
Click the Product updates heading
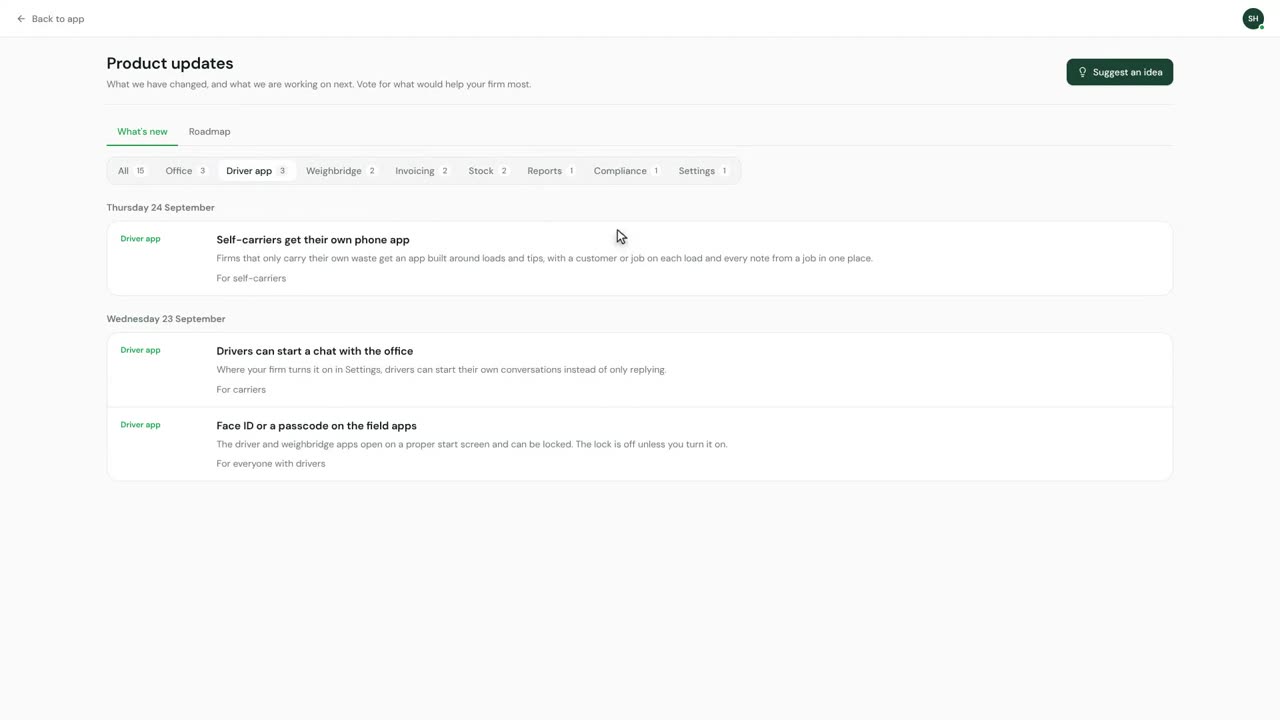pyautogui.click(x=170, y=63)
